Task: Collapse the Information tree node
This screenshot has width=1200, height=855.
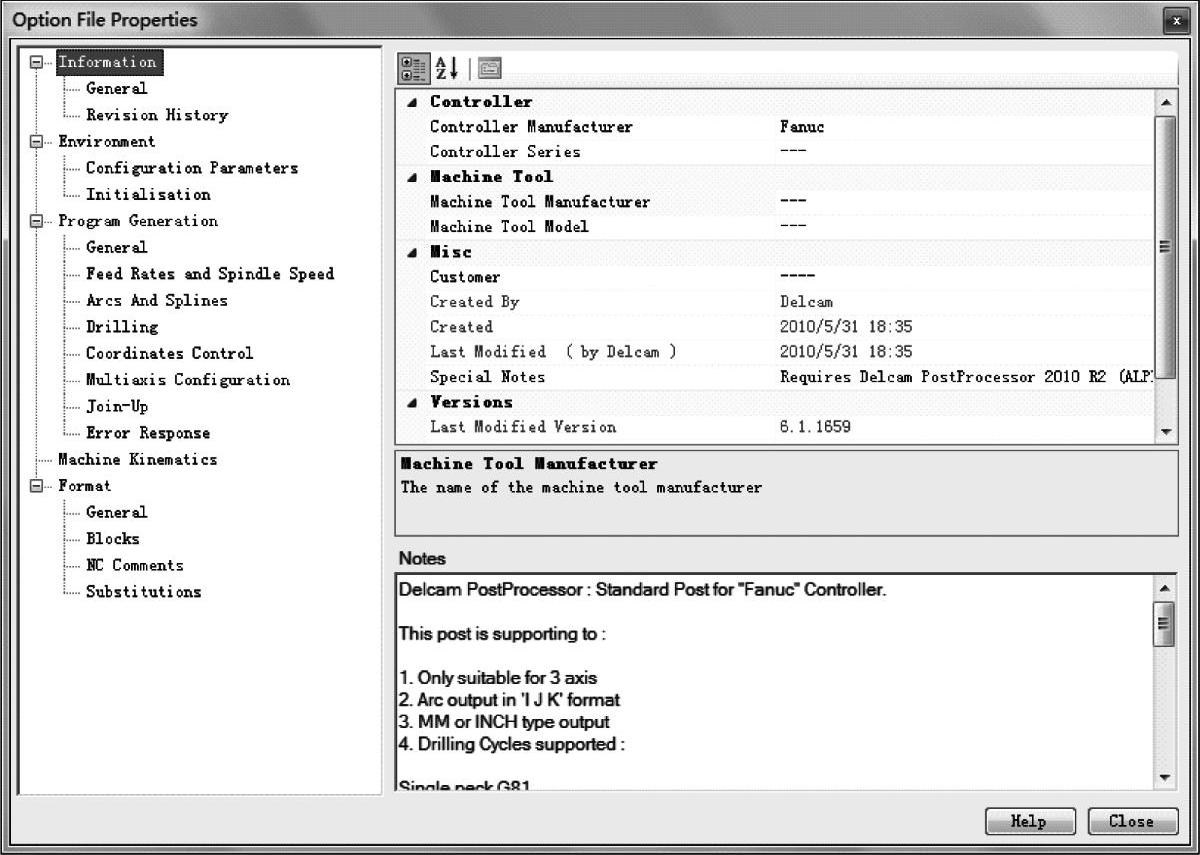Action: 38,62
